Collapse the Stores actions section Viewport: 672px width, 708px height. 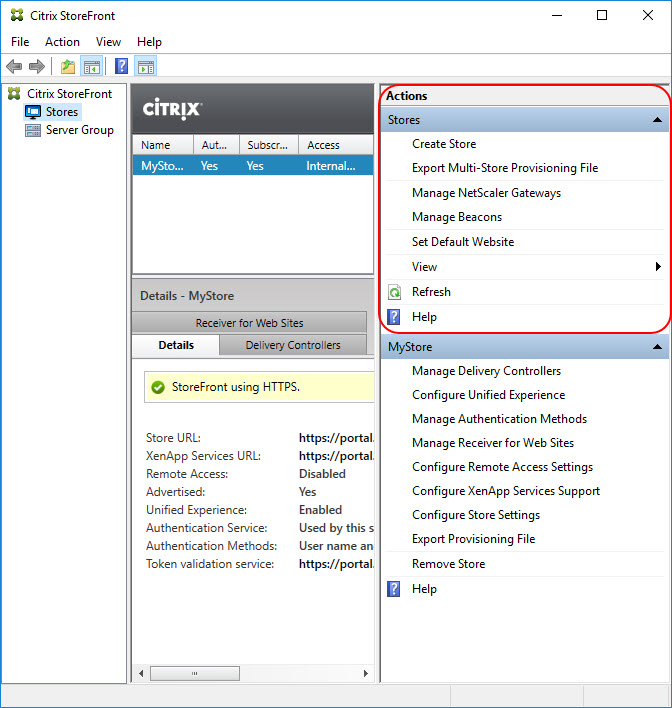click(x=658, y=120)
